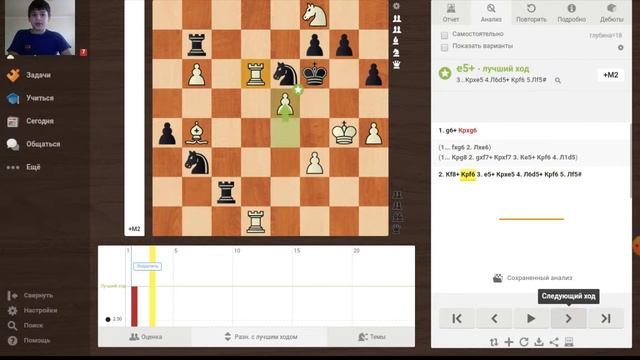Open Помощь question mark icon
This screenshot has height=360, width=640.
tap(13, 340)
